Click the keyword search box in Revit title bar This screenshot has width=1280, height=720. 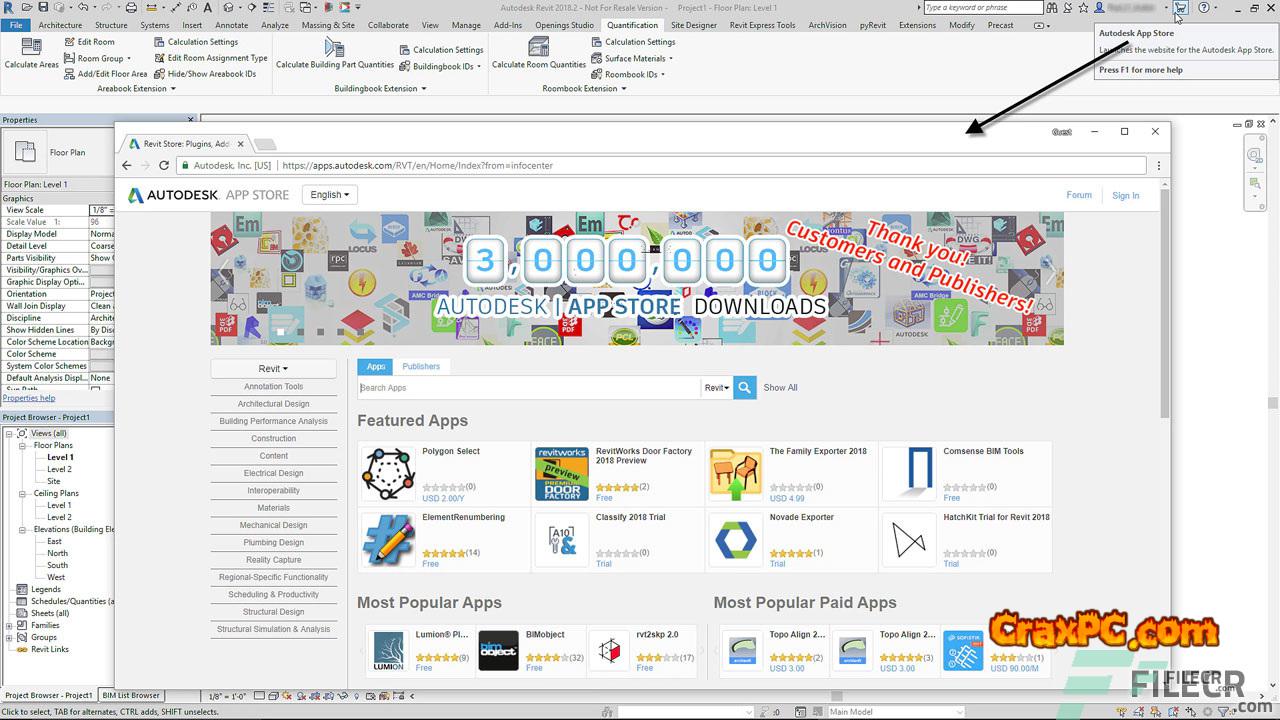(983, 8)
